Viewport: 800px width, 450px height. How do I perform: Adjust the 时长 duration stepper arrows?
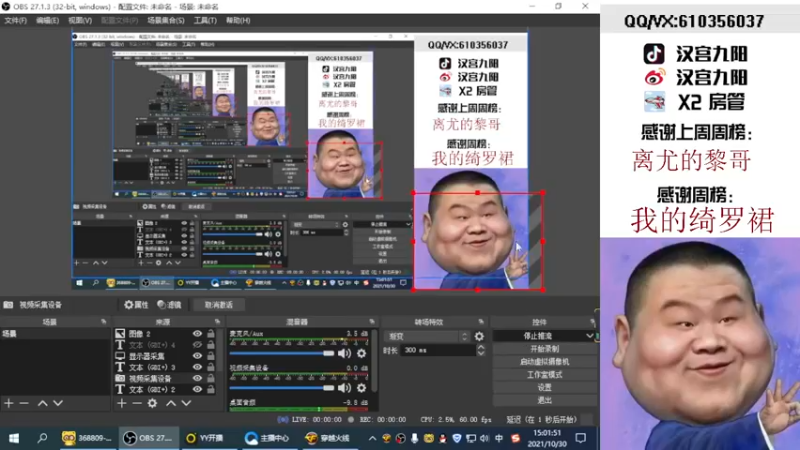481,350
